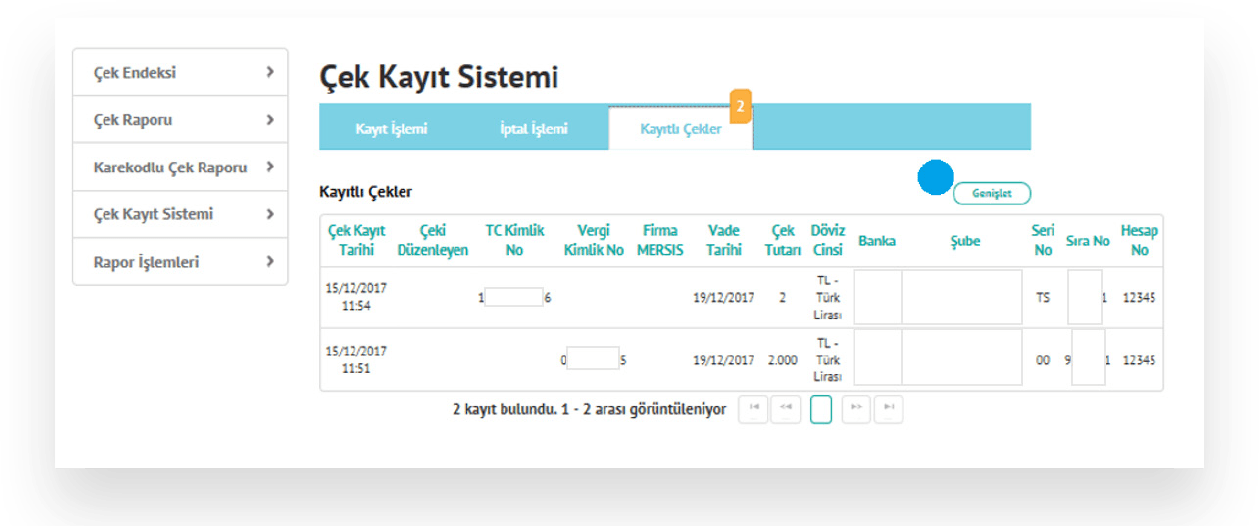Click the Genişlet button
The width and height of the screenshot is (1259, 526).
point(991,194)
